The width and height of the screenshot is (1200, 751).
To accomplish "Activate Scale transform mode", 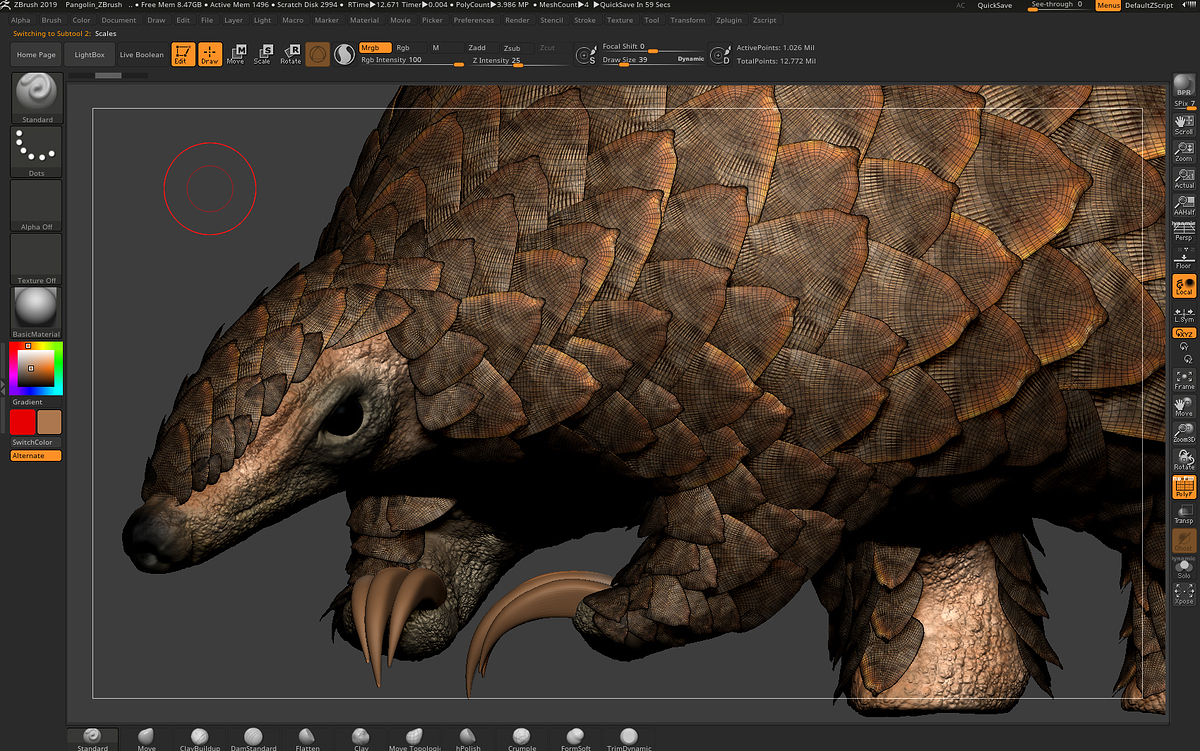I will tap(262, 54).
